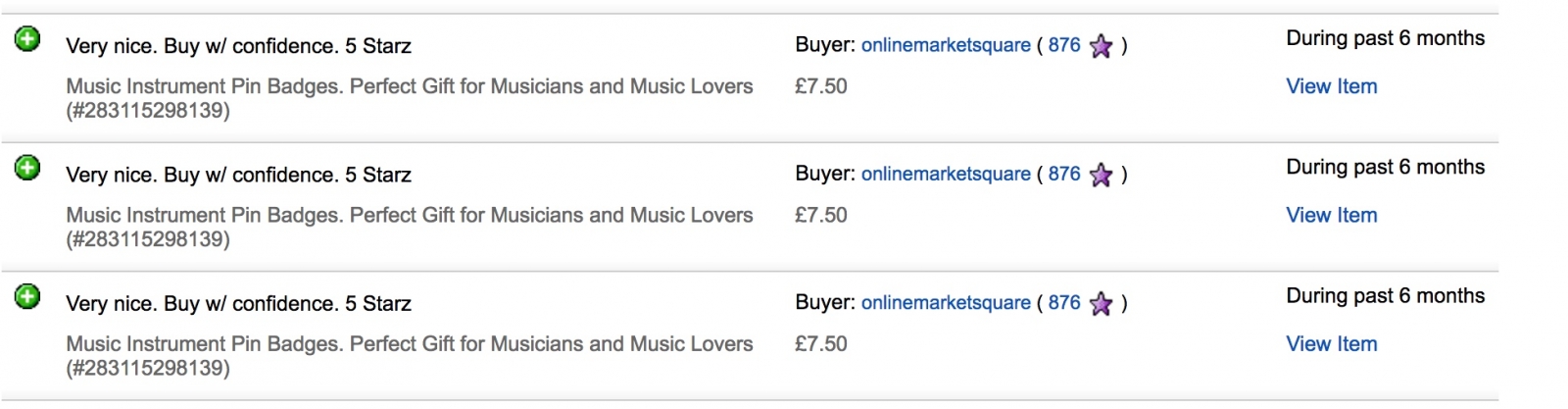Click the purple star icon in first feedback row

tap(1101, 46)
